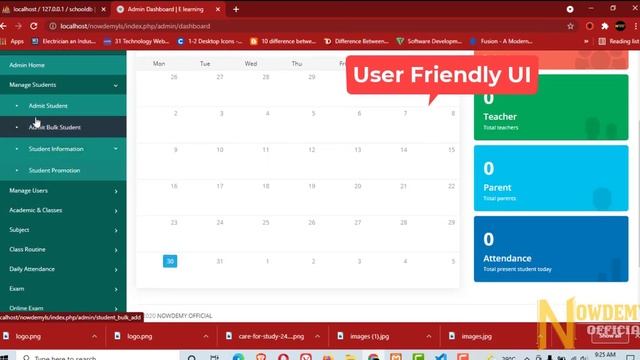The width and height of the screenshot is (640, 360).
Task: Open the Teacher total card
Action: (x=551, y=107)
